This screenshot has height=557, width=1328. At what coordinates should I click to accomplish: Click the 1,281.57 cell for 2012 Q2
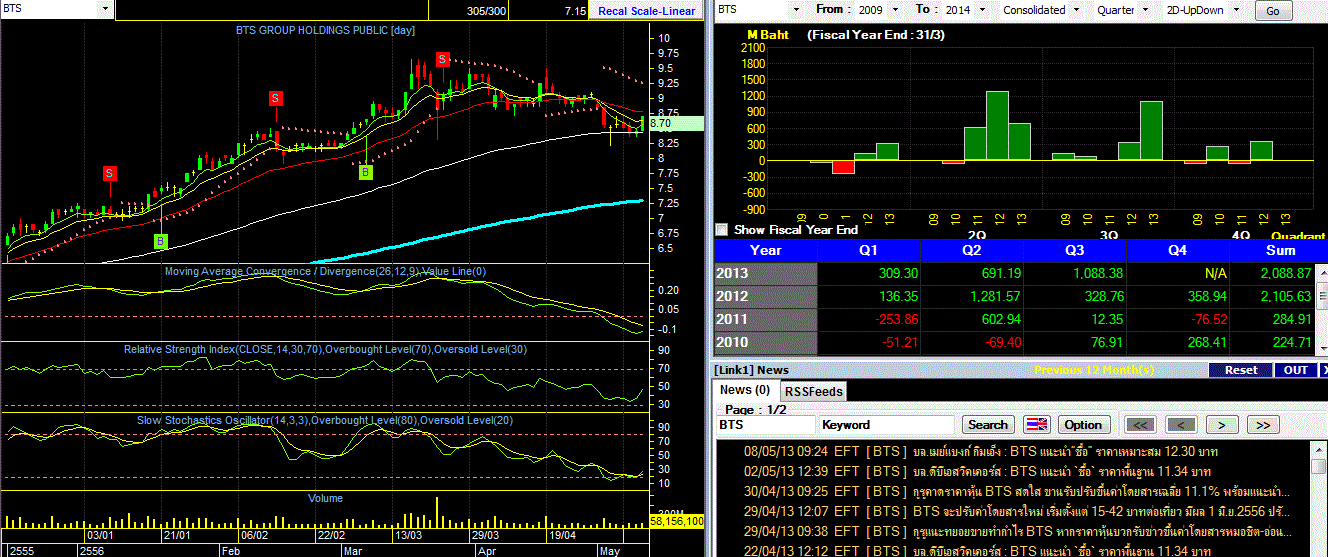pyautogui.click(x=972, y=296)
